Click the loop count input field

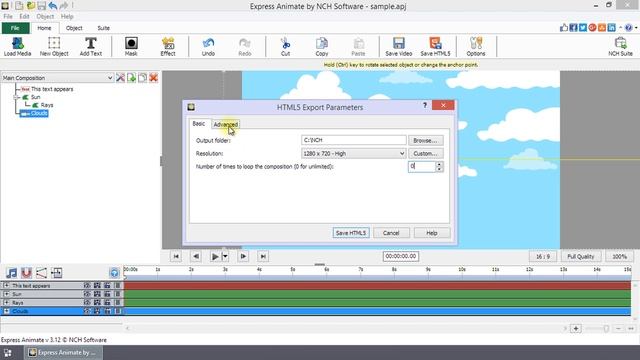point(422,166)
